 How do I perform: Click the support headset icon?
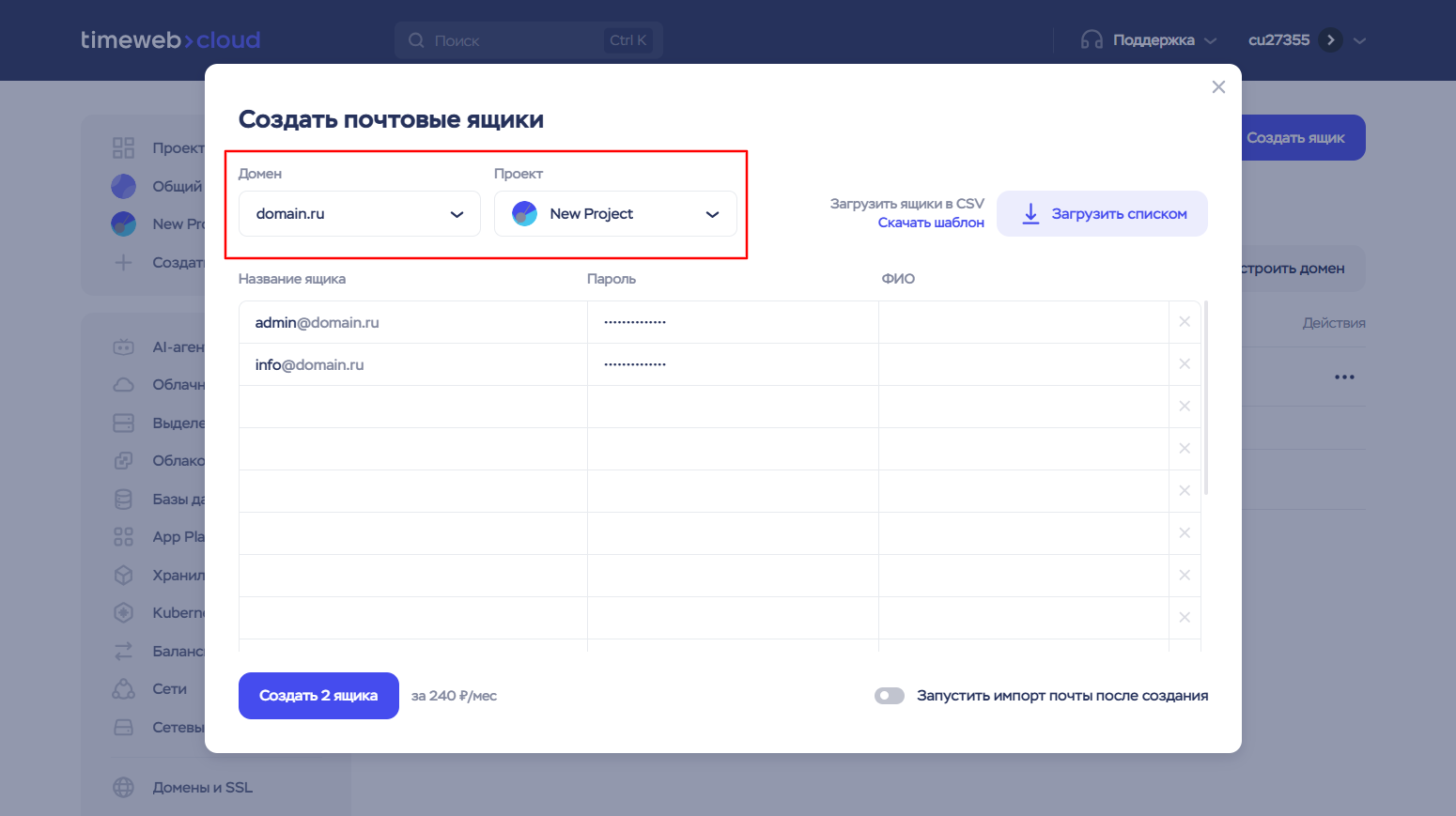pos(1092,40)
